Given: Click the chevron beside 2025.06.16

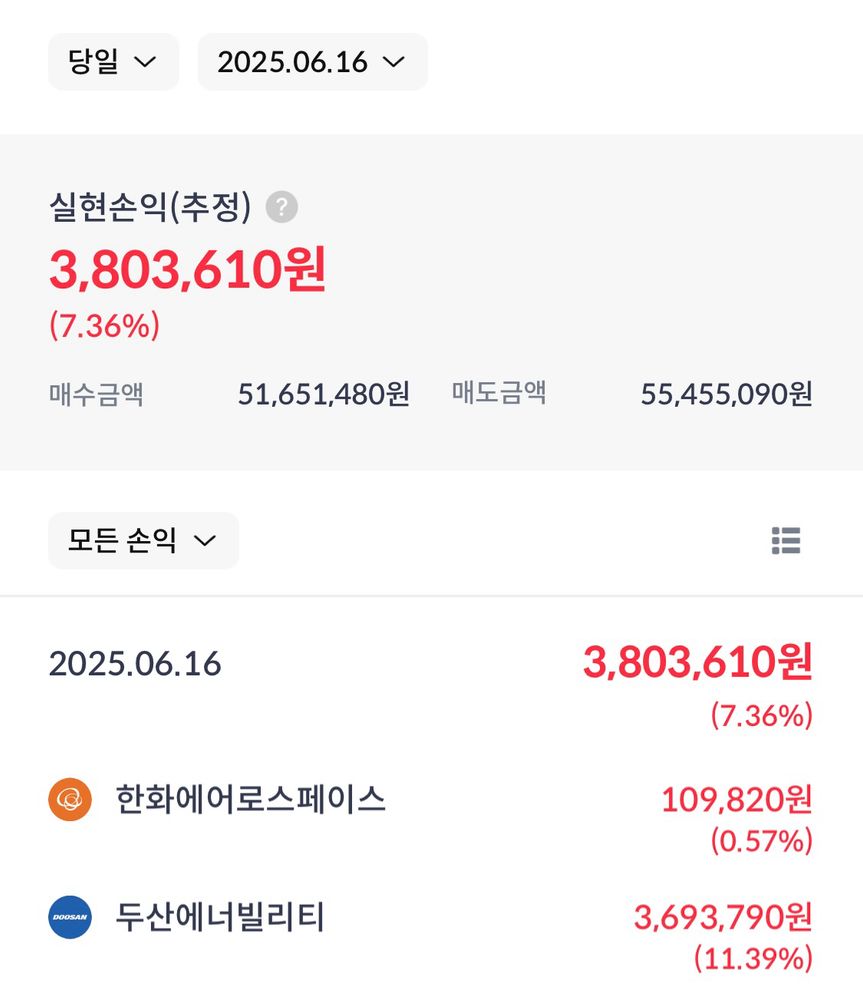Looking at the screenshot, I should click(394, 62).
